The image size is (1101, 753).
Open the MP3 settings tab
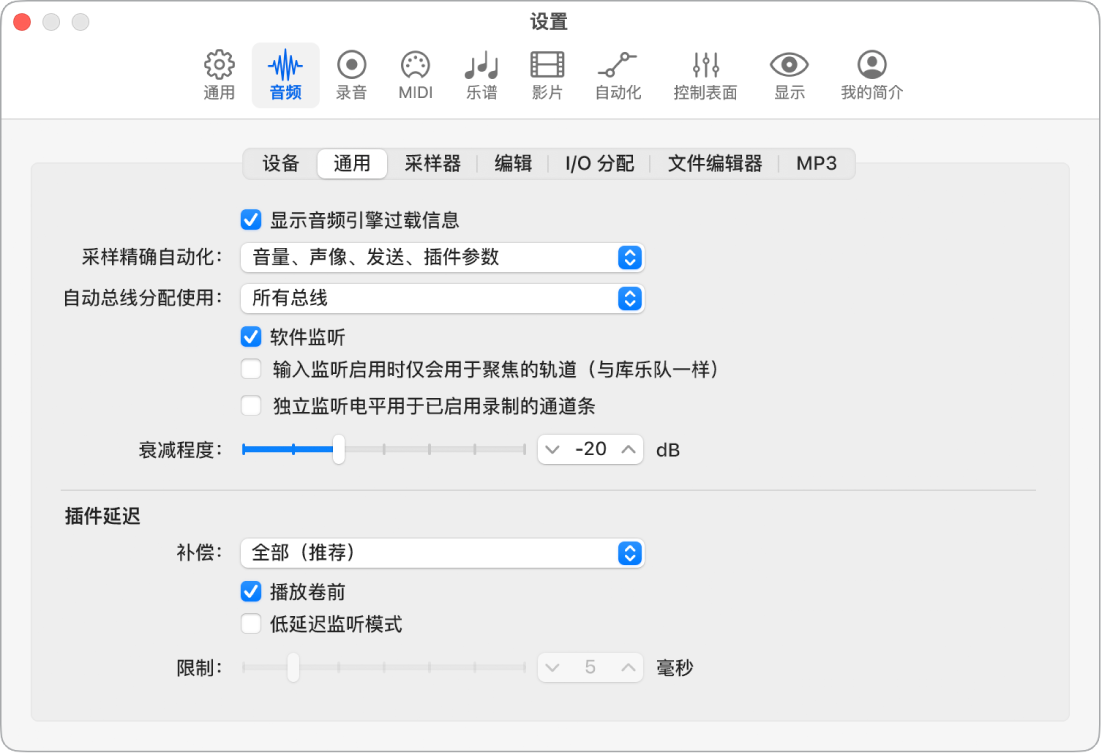coord(816,163)
